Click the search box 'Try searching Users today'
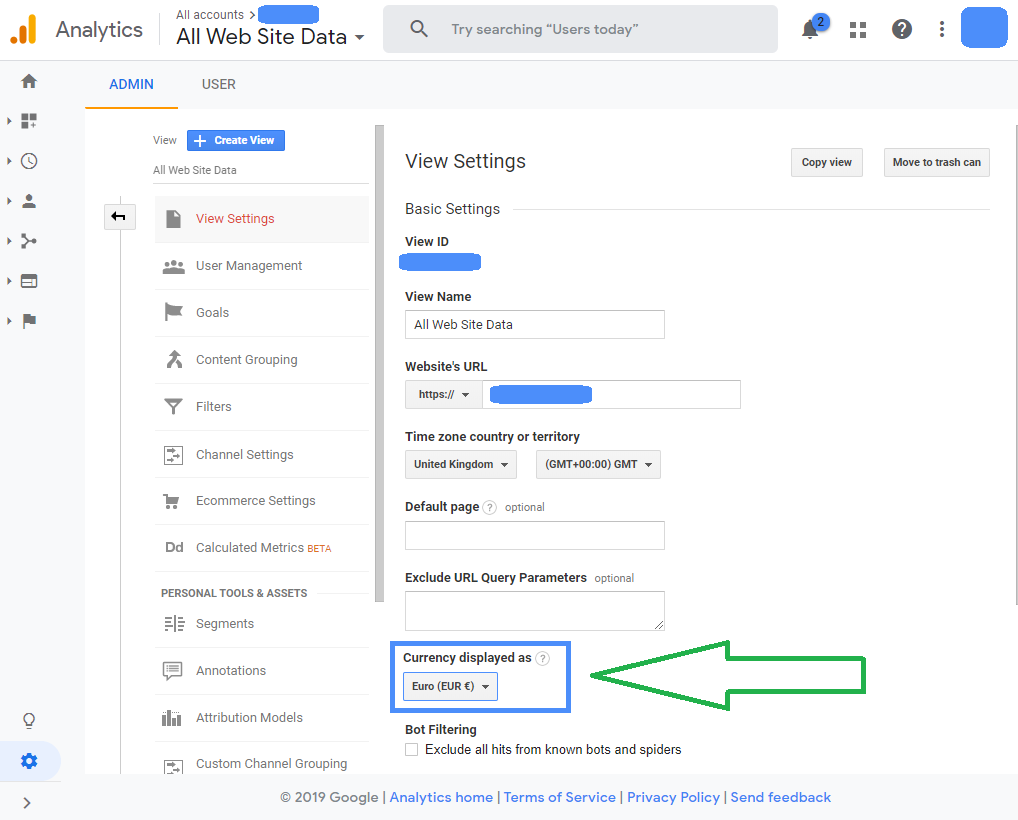Screen dimensions: 1018x820 point(580,29)
